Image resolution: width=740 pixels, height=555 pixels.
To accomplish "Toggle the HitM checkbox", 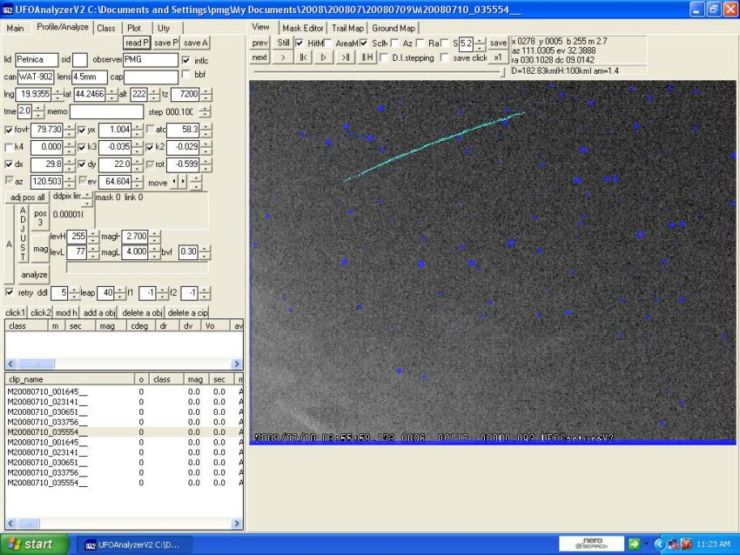I will [x=300, y=44].
